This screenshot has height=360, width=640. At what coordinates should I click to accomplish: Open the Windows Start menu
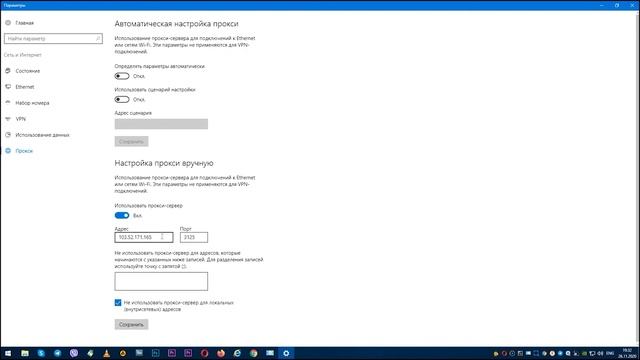(x=8, y=353)
